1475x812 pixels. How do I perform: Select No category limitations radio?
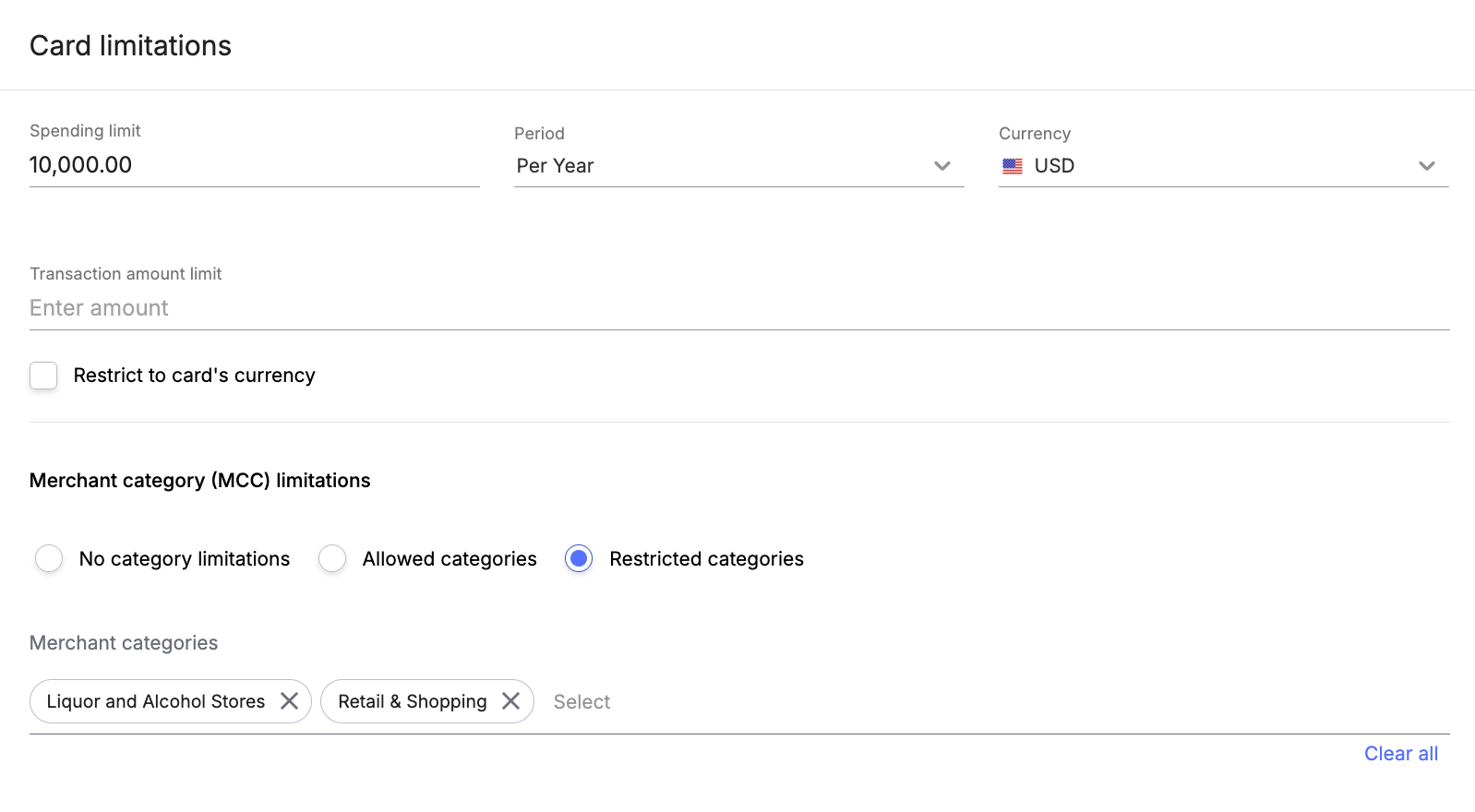[49, 558]
